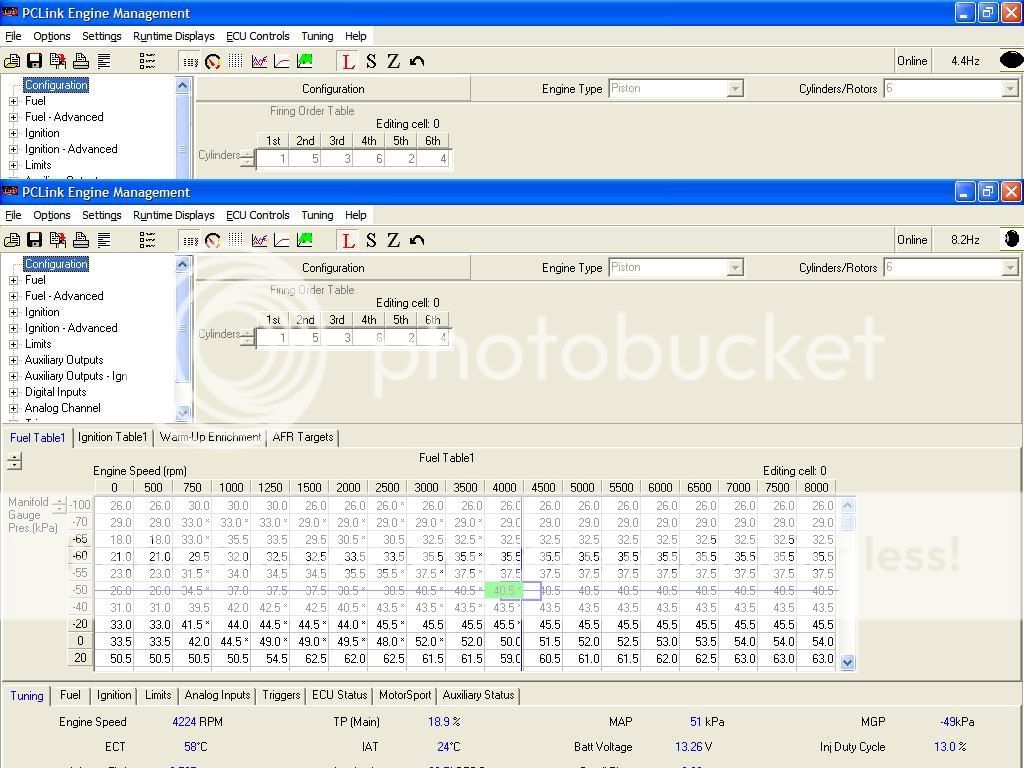Image resolution: width=1024 pixels, height=768 pixels.
Task: Open the Settings menu in background window
Action: (x=101, y=36)
